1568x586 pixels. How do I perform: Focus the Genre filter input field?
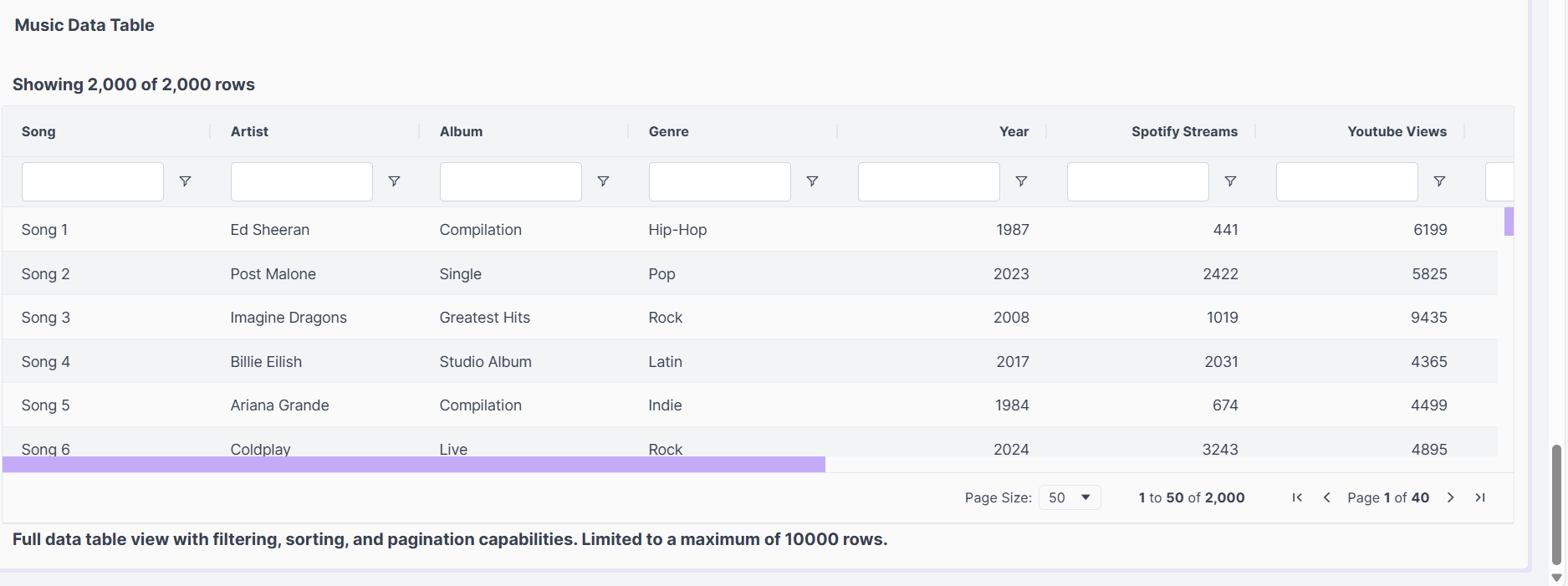point(719,181)
